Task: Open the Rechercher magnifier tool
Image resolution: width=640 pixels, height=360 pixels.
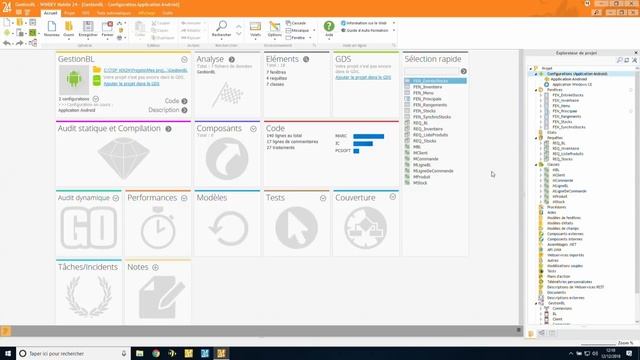Action: tap(222, 26)
